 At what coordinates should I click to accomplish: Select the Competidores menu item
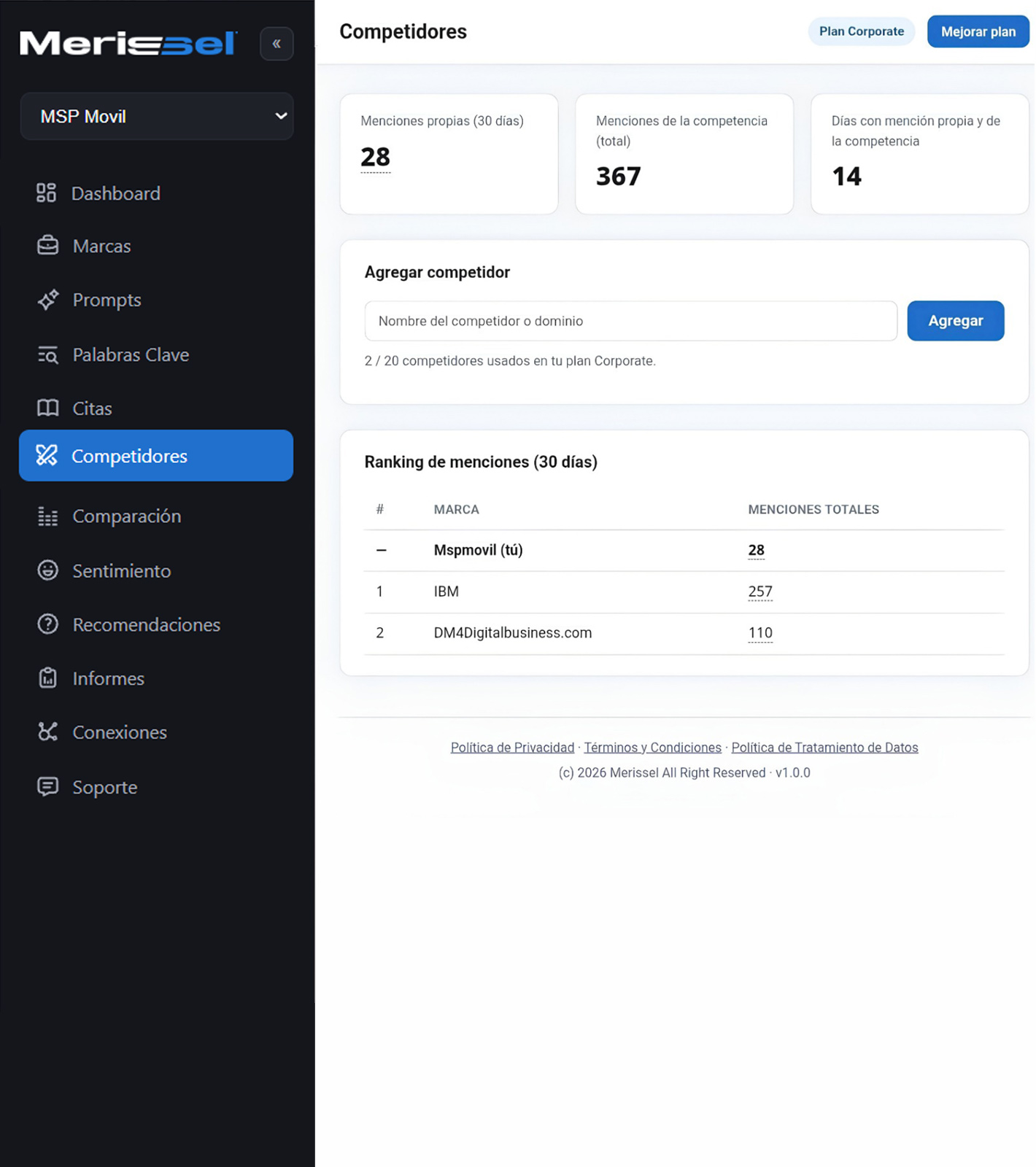[156, 456]
